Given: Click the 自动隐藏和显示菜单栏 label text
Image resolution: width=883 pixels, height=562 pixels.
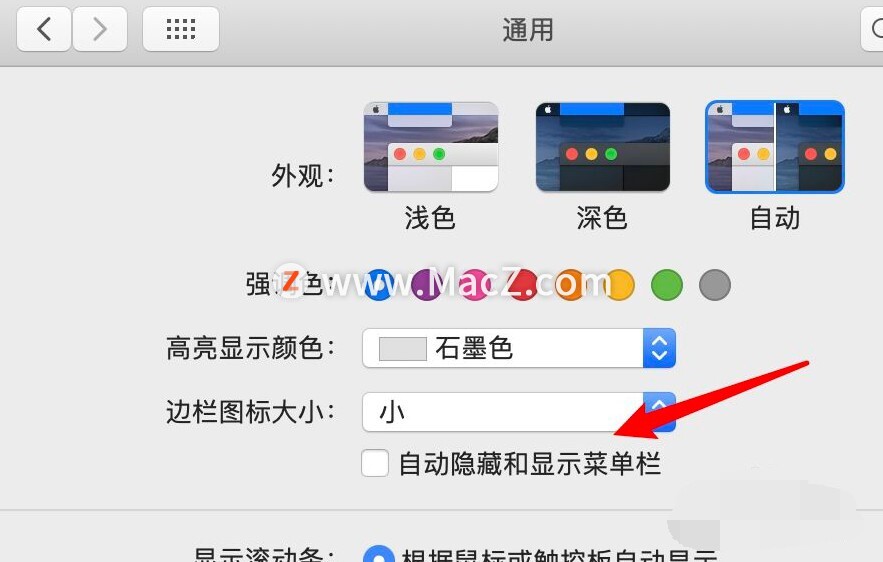Looking at the screenshot, I should 529,463.
